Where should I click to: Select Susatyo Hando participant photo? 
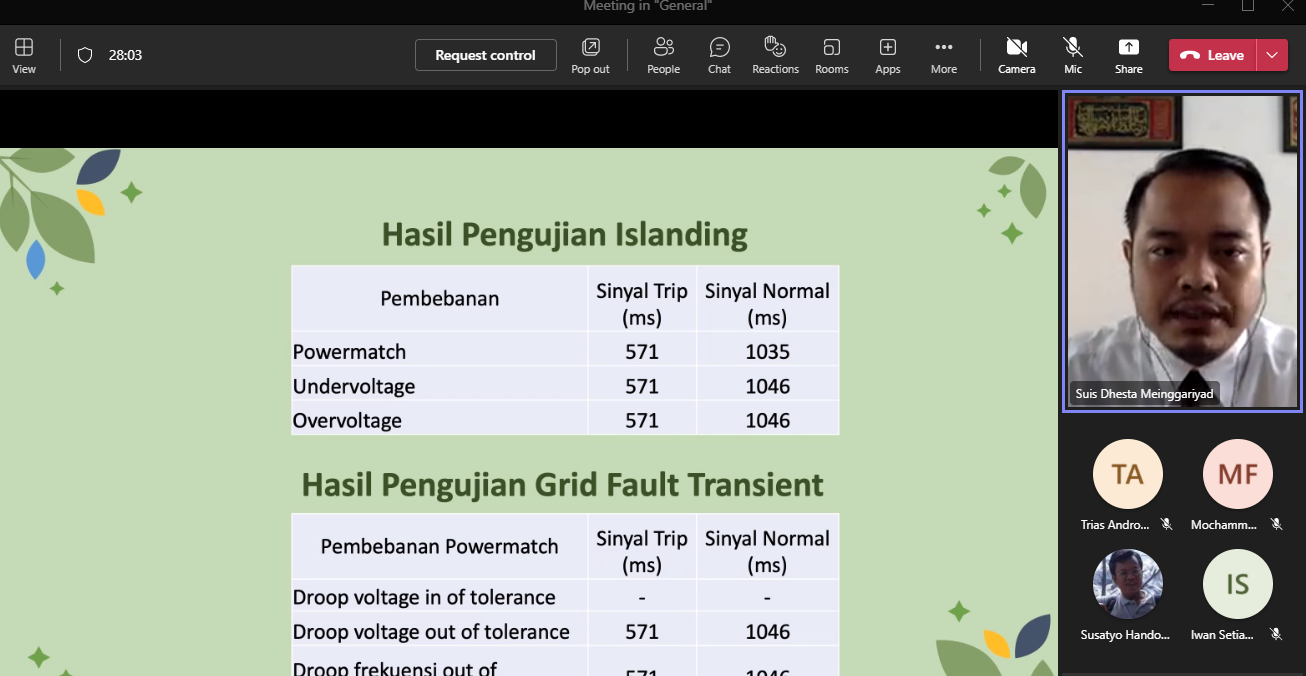[x=1127, y=584]
